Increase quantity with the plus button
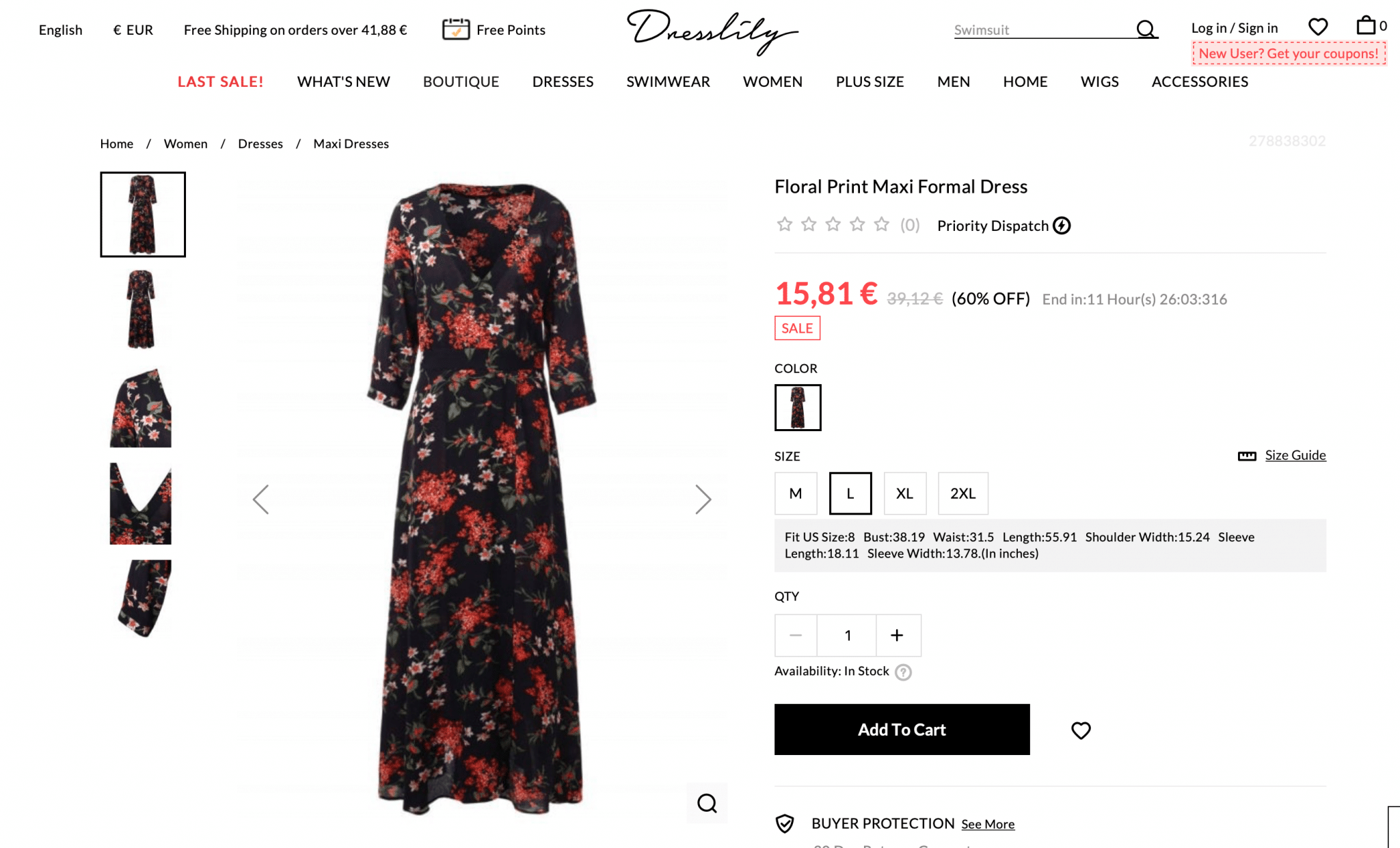 tap(897, 635)
